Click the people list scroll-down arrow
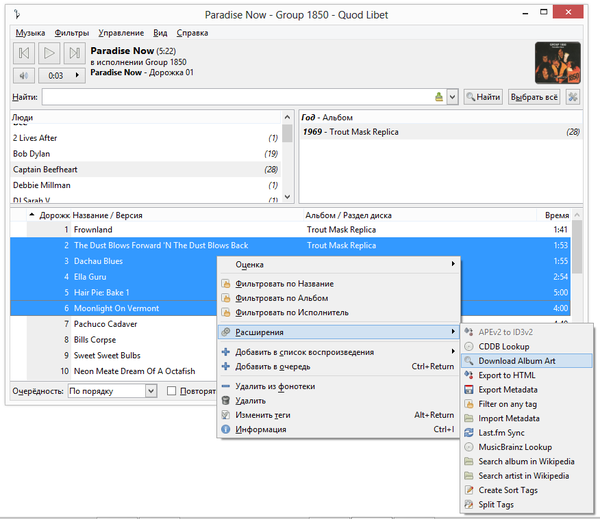Screen dimensions: 600x519 pos(287,197)
